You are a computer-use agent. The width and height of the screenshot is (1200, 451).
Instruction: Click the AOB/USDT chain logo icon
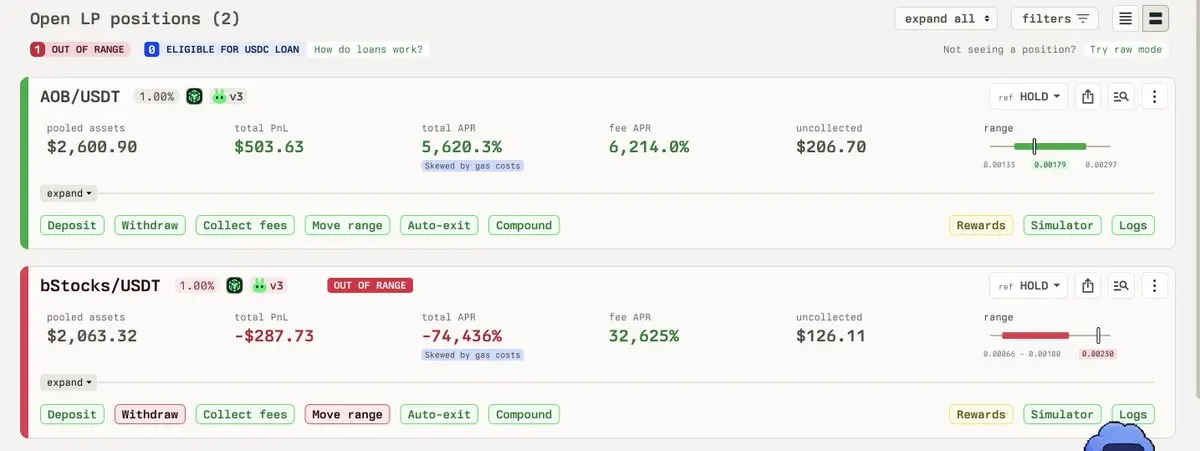click(x=194, y=96)
